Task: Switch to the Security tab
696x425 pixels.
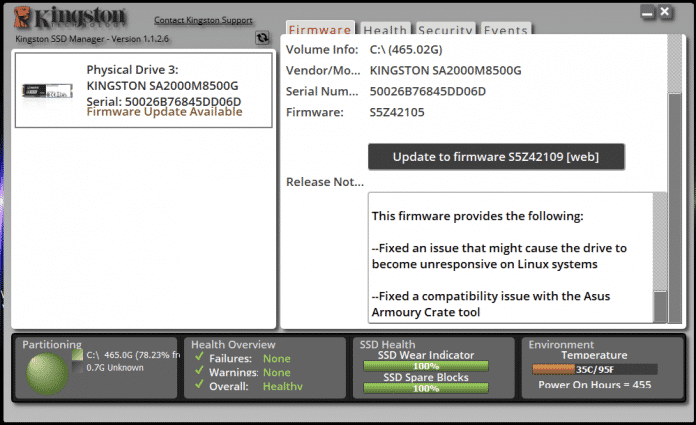Action: pyautogui.click(x=445, y=29)
